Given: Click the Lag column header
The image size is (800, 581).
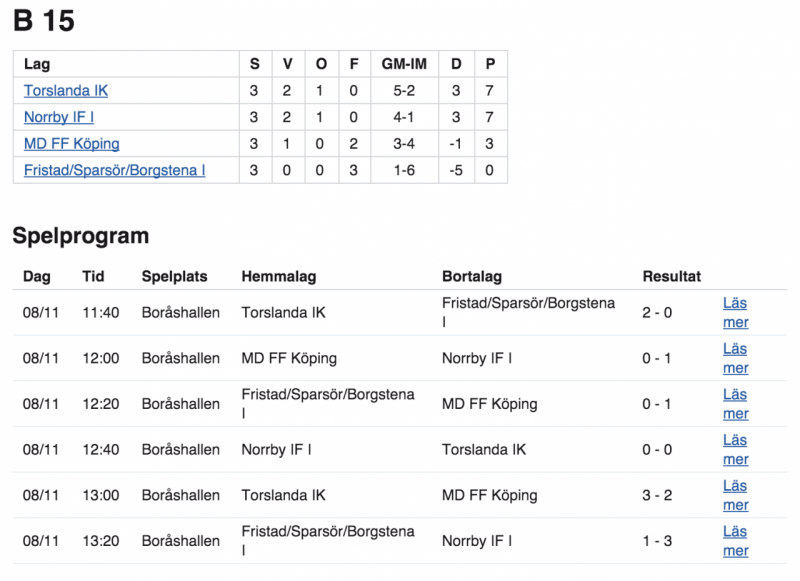Looking at the screenshot, I should 37,64.
